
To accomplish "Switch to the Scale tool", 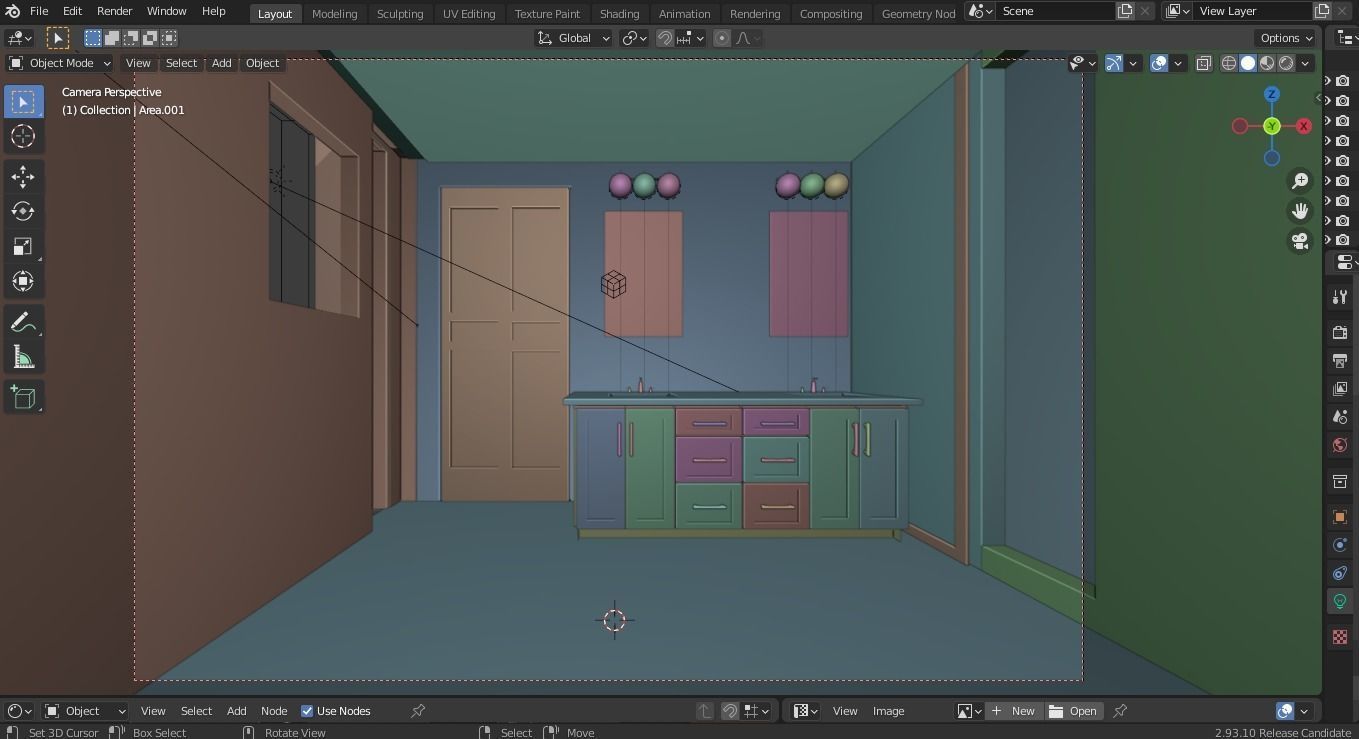I will [x=23, y=247].
